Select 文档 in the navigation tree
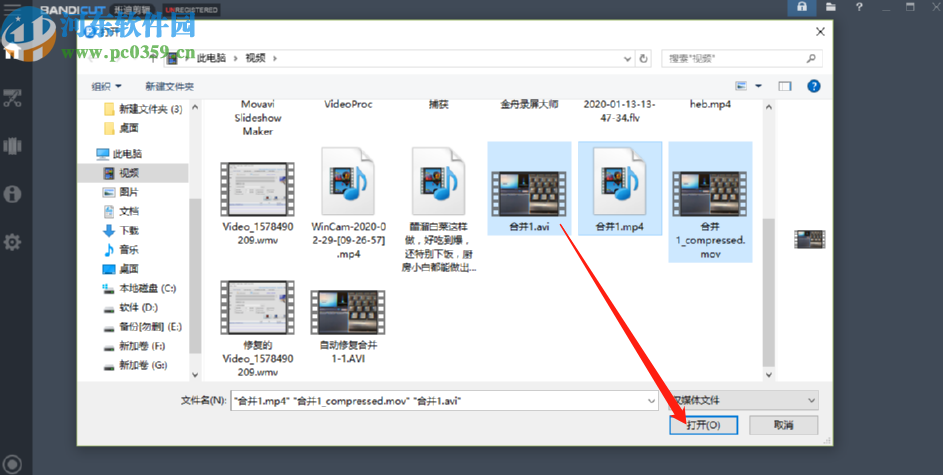The width and height of the screenshot is (943, 475). pos(121,212)
